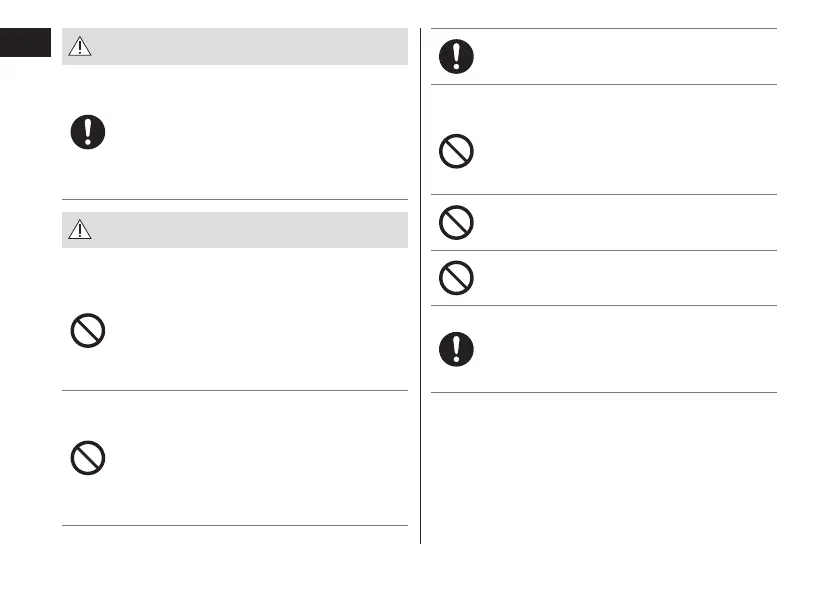Click the exclamation icon in the left column
This screenshot has height=595, width=839.
[89, 132]
